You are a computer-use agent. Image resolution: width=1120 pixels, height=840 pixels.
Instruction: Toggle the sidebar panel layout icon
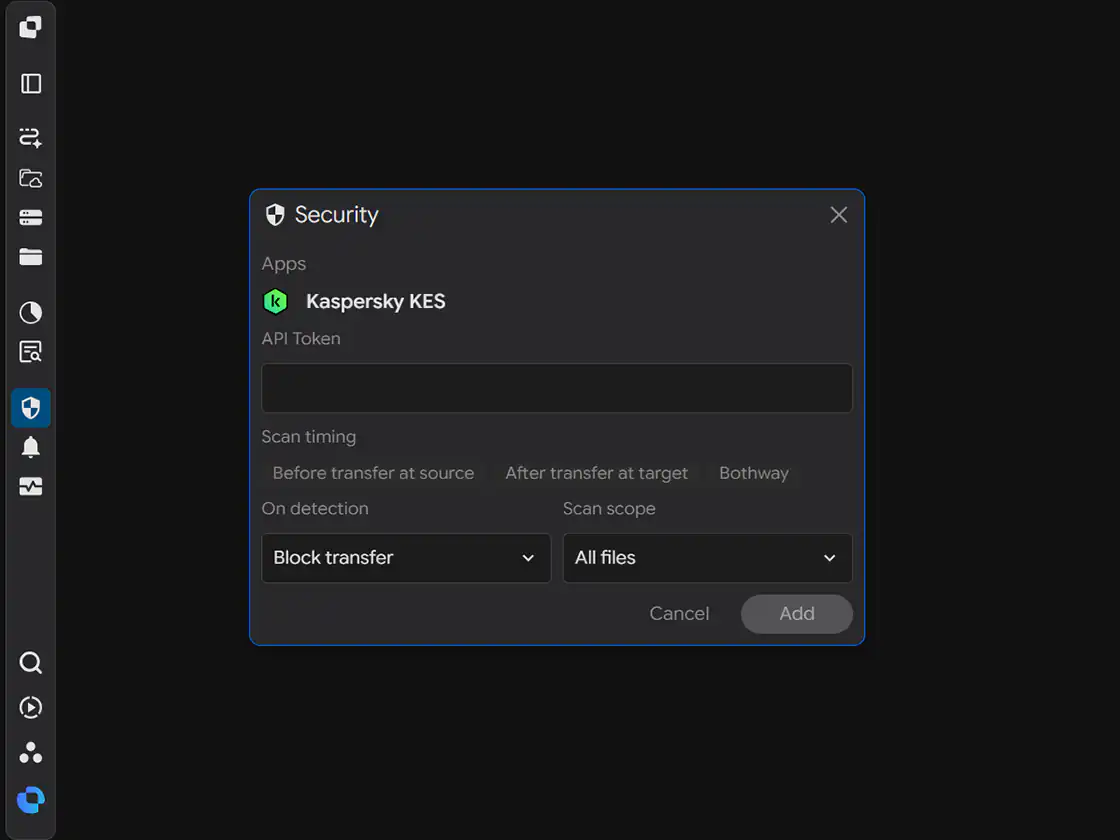point(31,84)
